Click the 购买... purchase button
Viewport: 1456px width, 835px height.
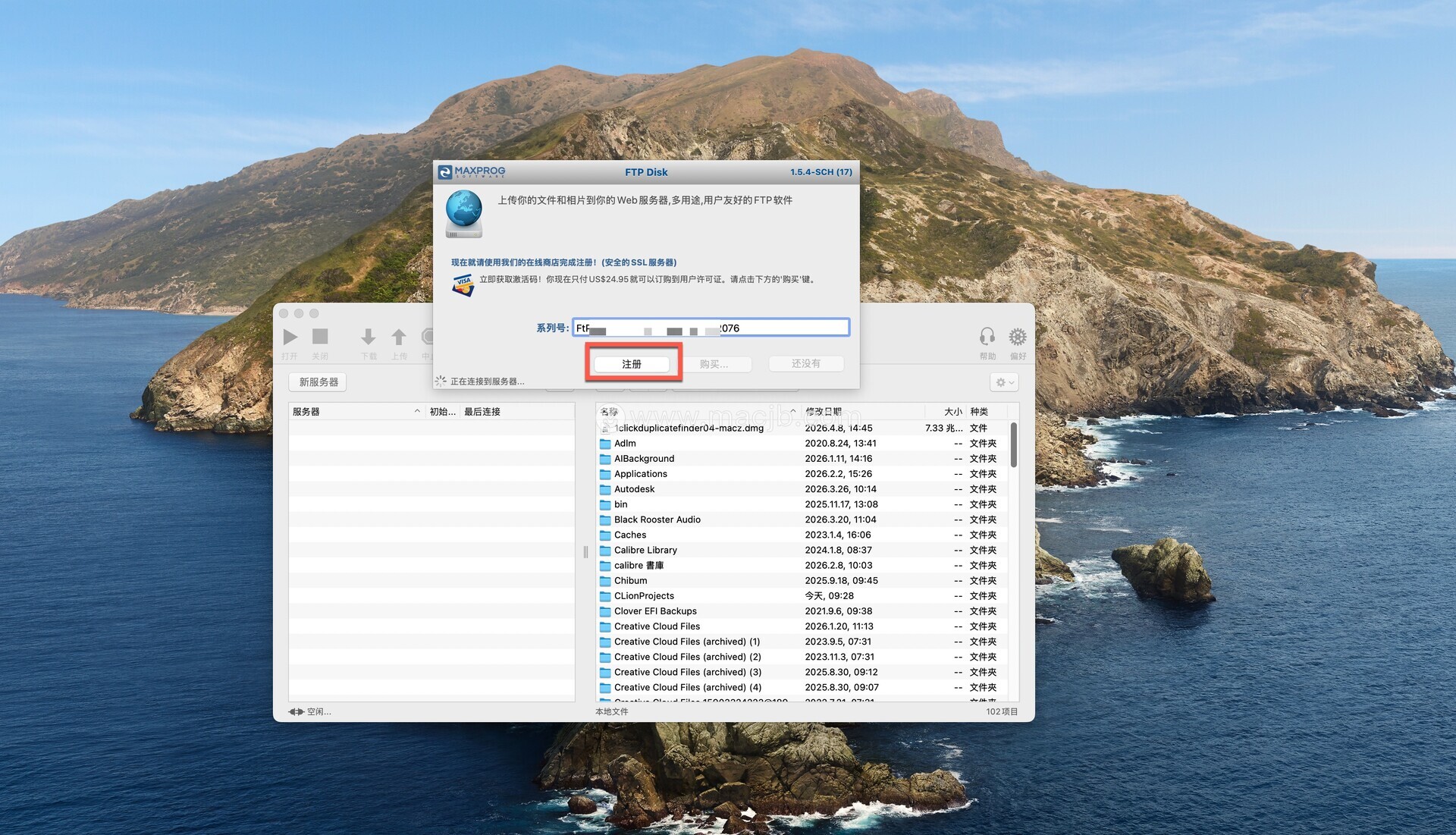714,364
